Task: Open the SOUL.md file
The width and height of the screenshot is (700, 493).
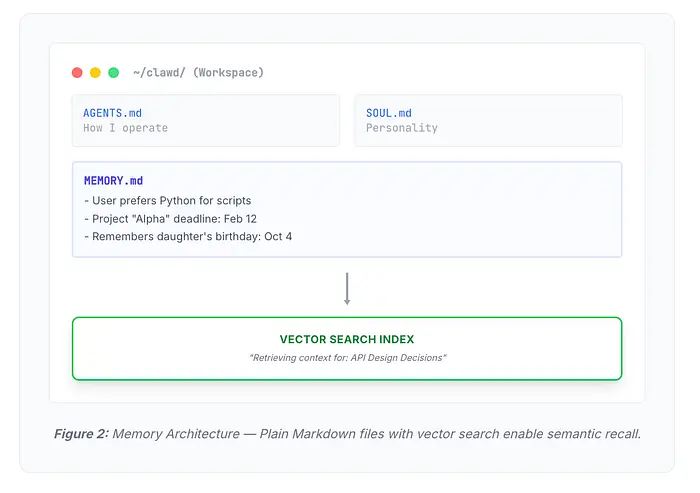Action: click(389, 113)
